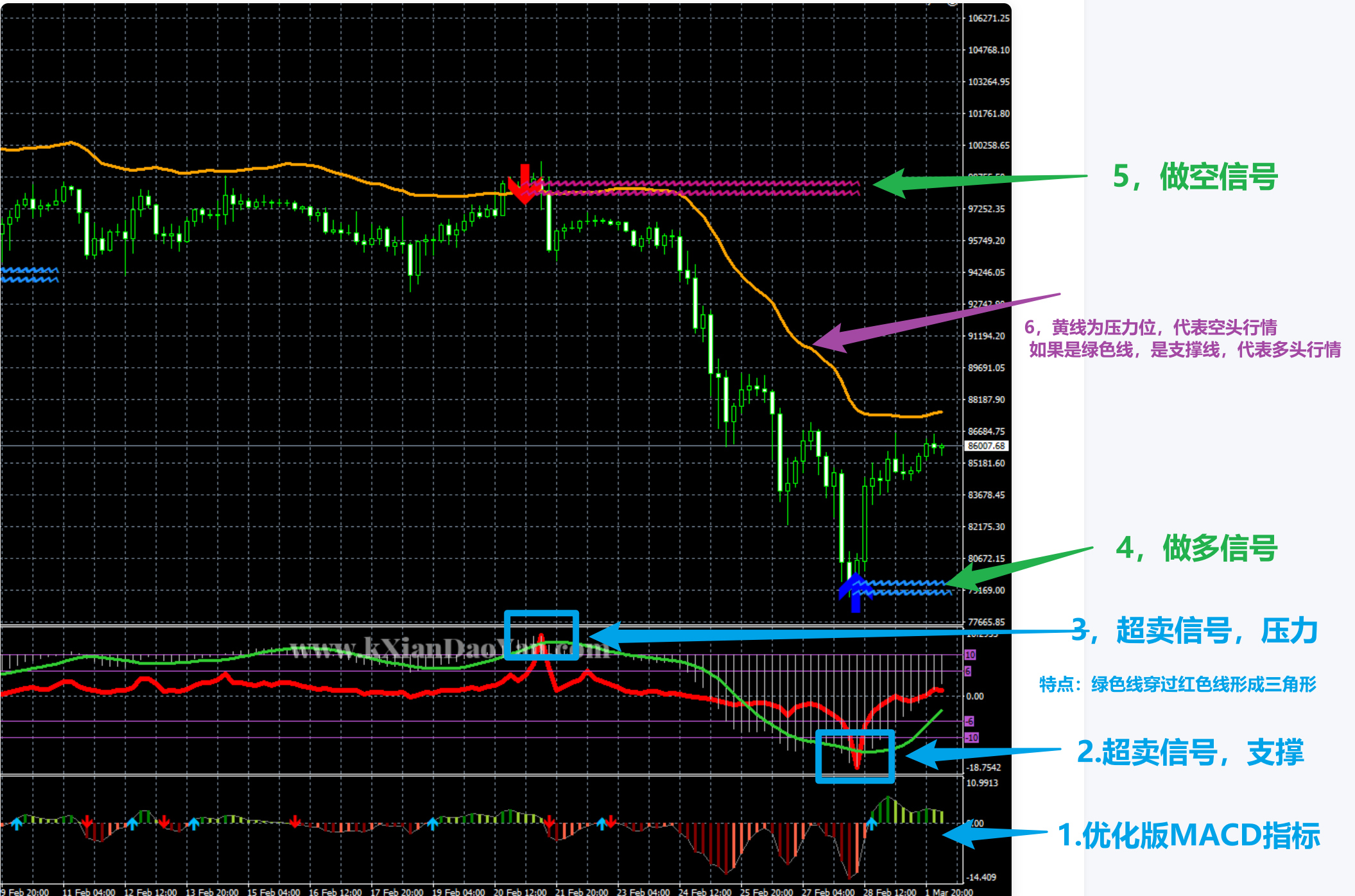Click the 20 Feb 12:00 date axis label
Image resolution: width=1355 pixels, height=896 pixels.
point(520,892)
